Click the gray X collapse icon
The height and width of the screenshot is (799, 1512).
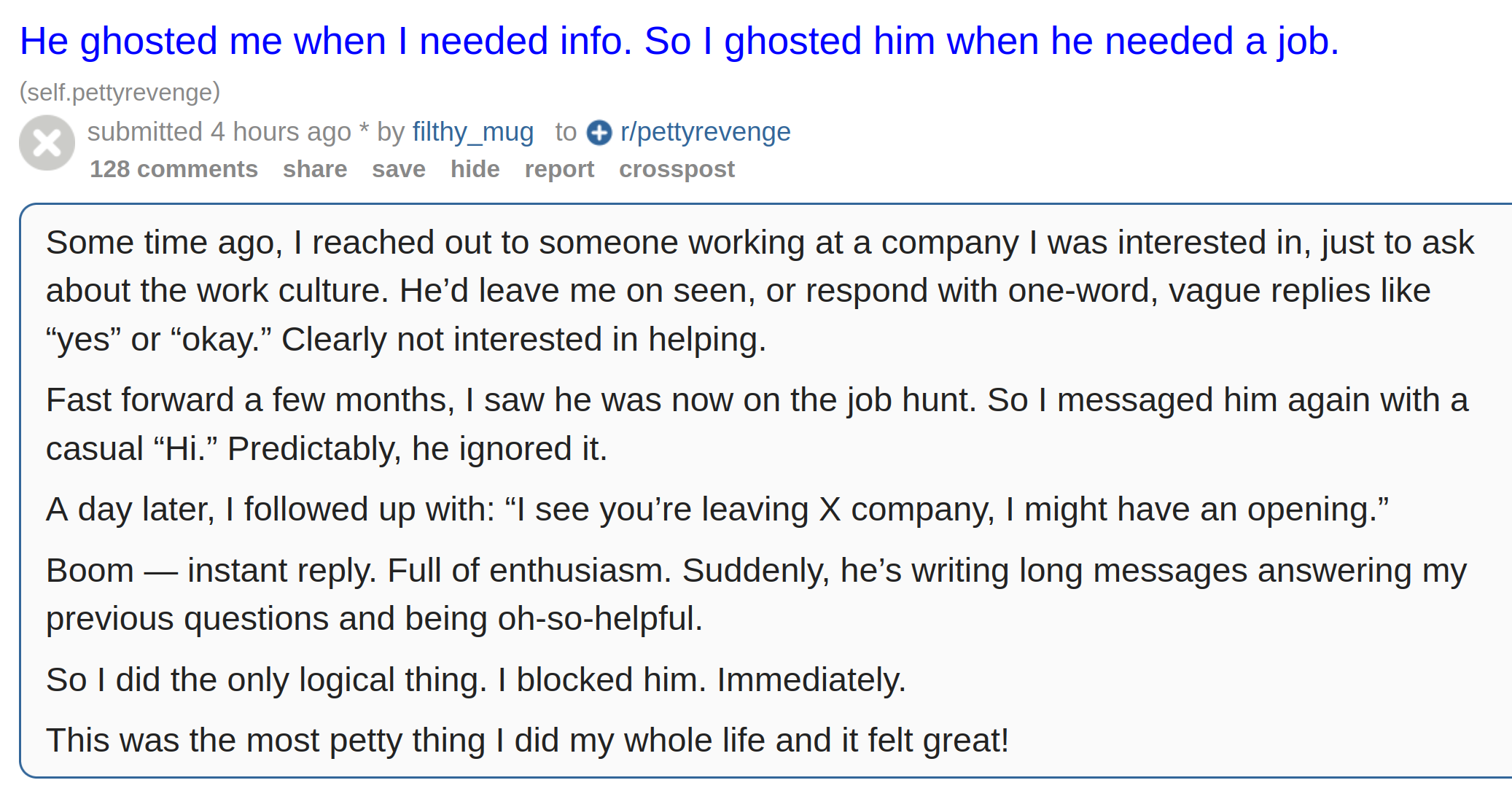click(47, 143)
